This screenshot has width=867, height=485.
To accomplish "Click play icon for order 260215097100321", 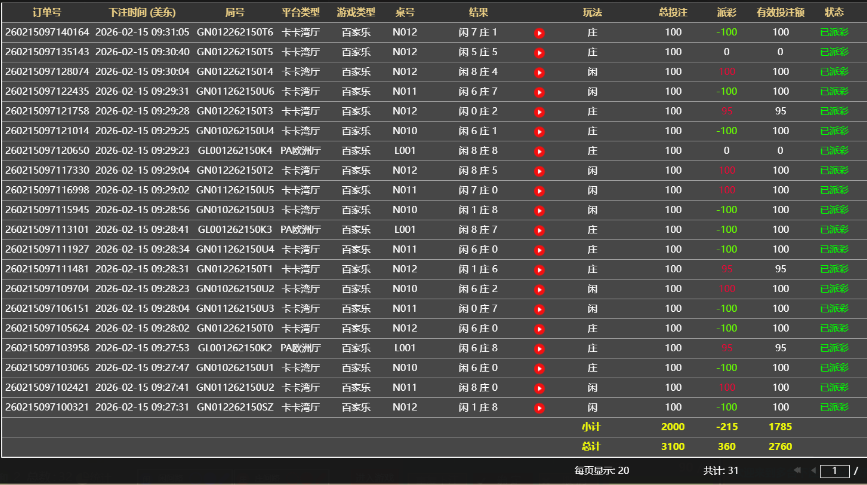I will (539, 408).
